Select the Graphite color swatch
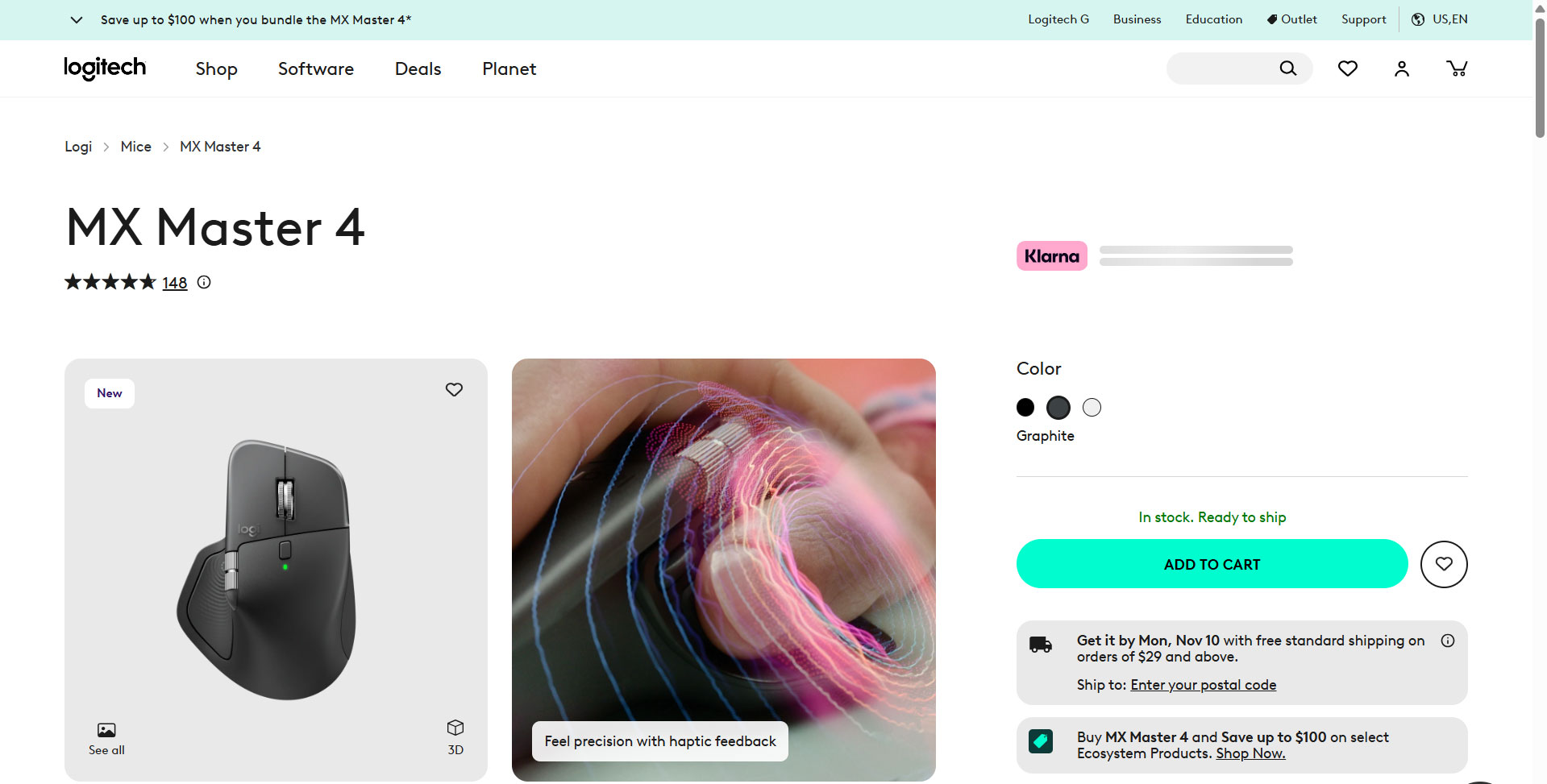 coord(1058,408)
